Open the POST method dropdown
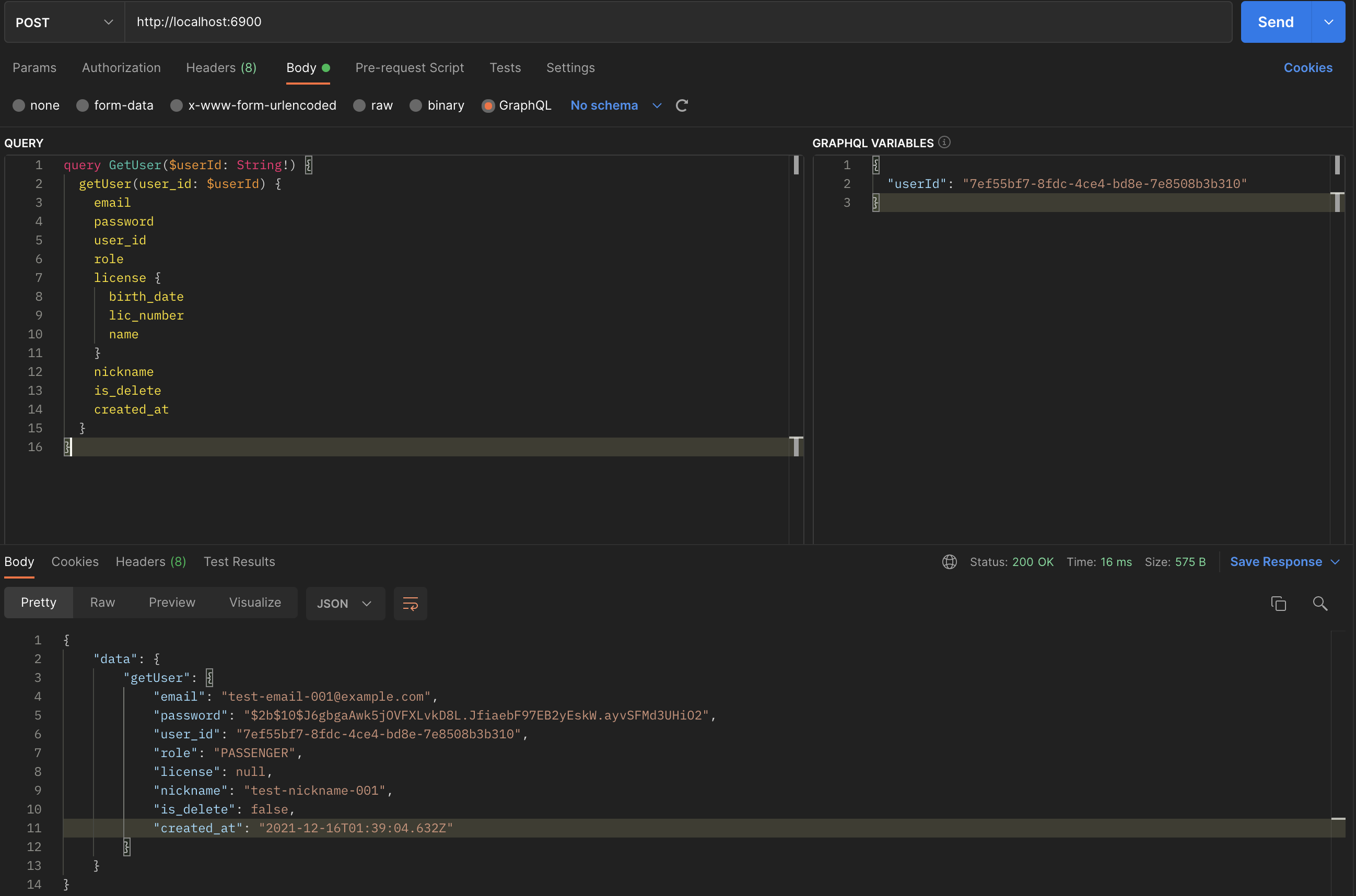 tap(64, 22)
